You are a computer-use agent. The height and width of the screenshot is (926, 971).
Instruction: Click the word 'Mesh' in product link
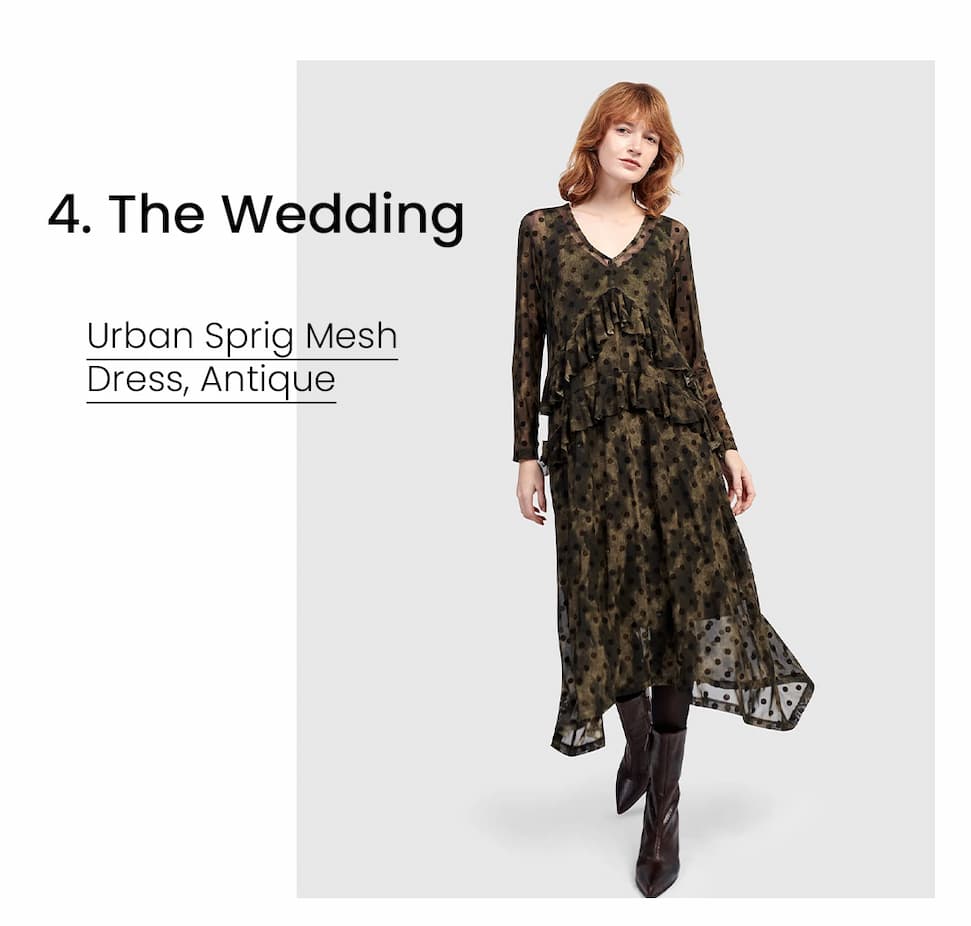pyautogui.click(x=351, y=336)
